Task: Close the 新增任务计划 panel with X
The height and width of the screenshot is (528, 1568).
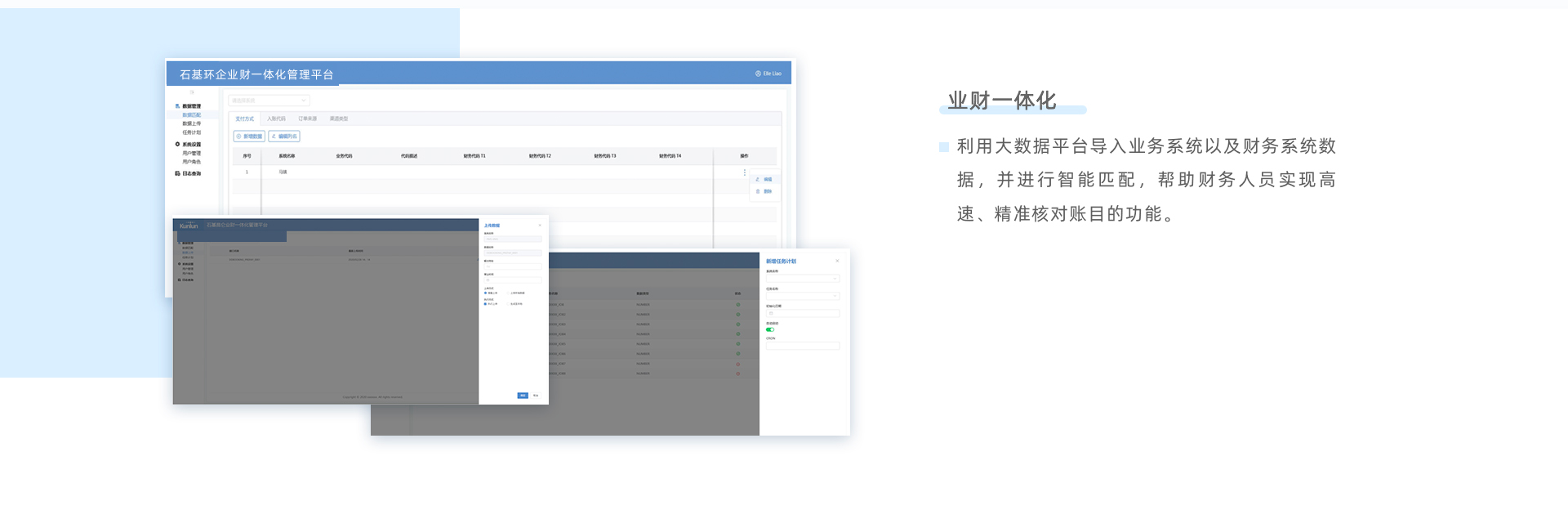Action: pos(837,262)
